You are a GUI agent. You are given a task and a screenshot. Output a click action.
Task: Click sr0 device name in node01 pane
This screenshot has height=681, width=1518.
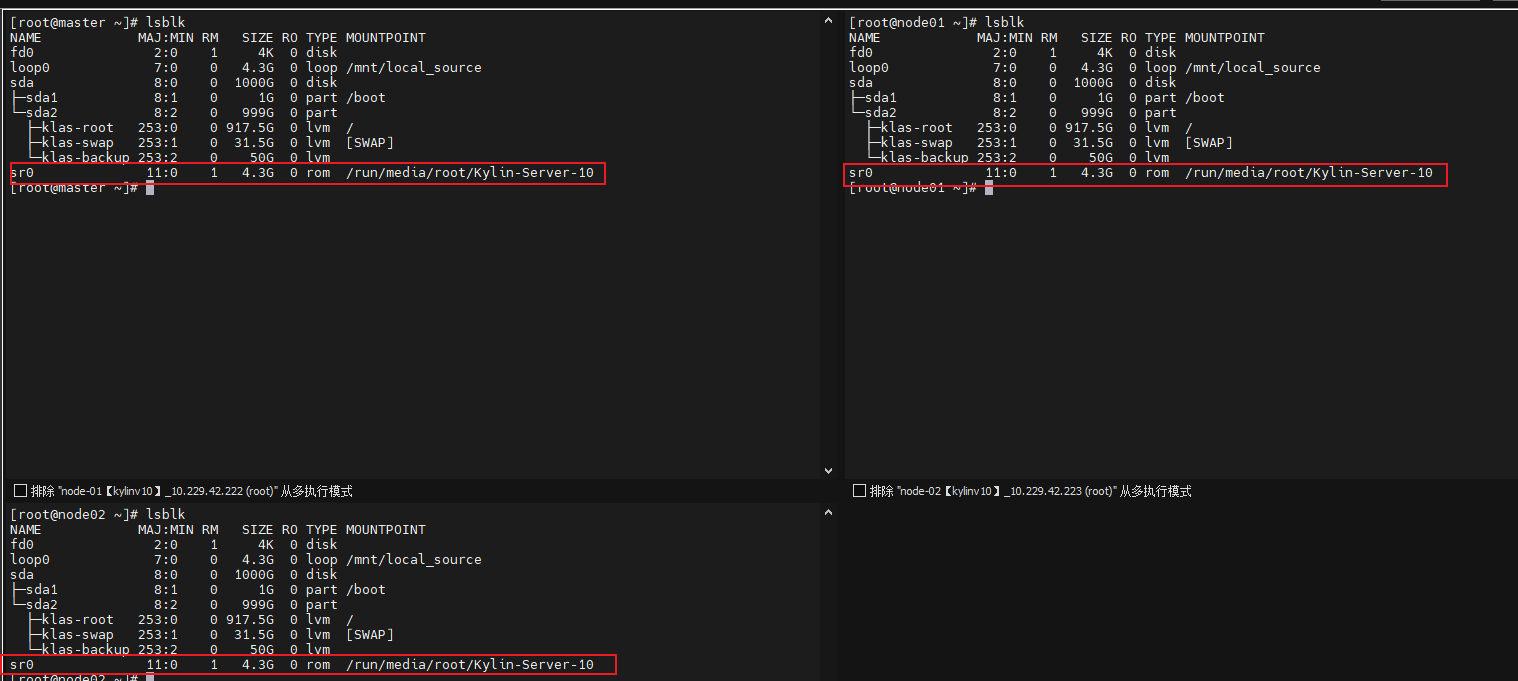pyautogui.click(x=861, y=173)
